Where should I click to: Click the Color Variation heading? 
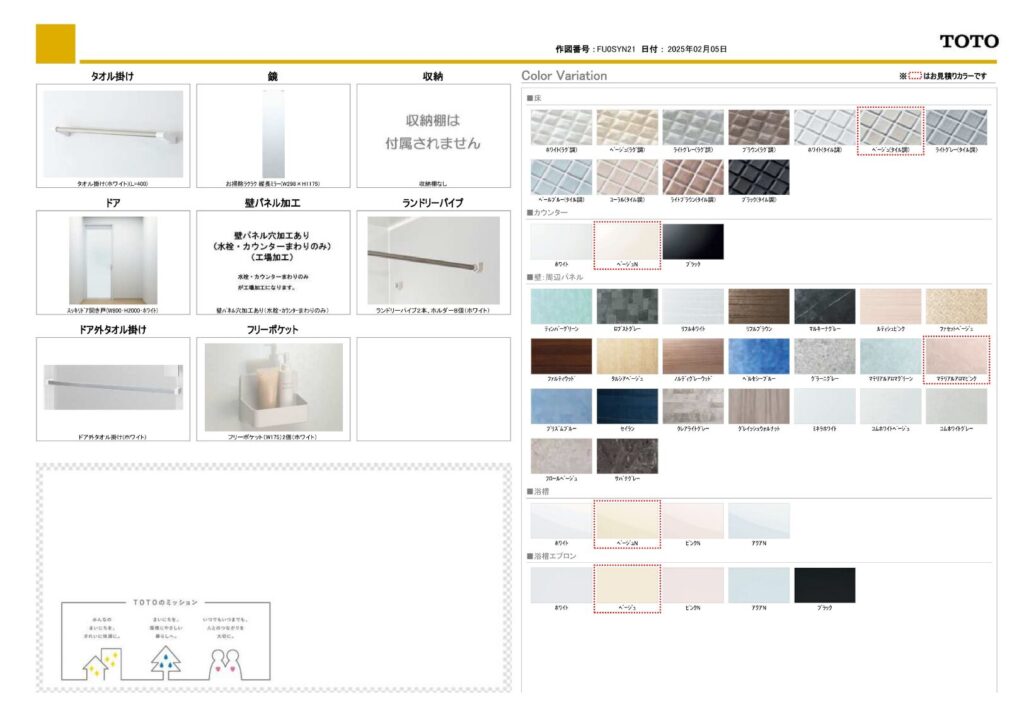564,76
